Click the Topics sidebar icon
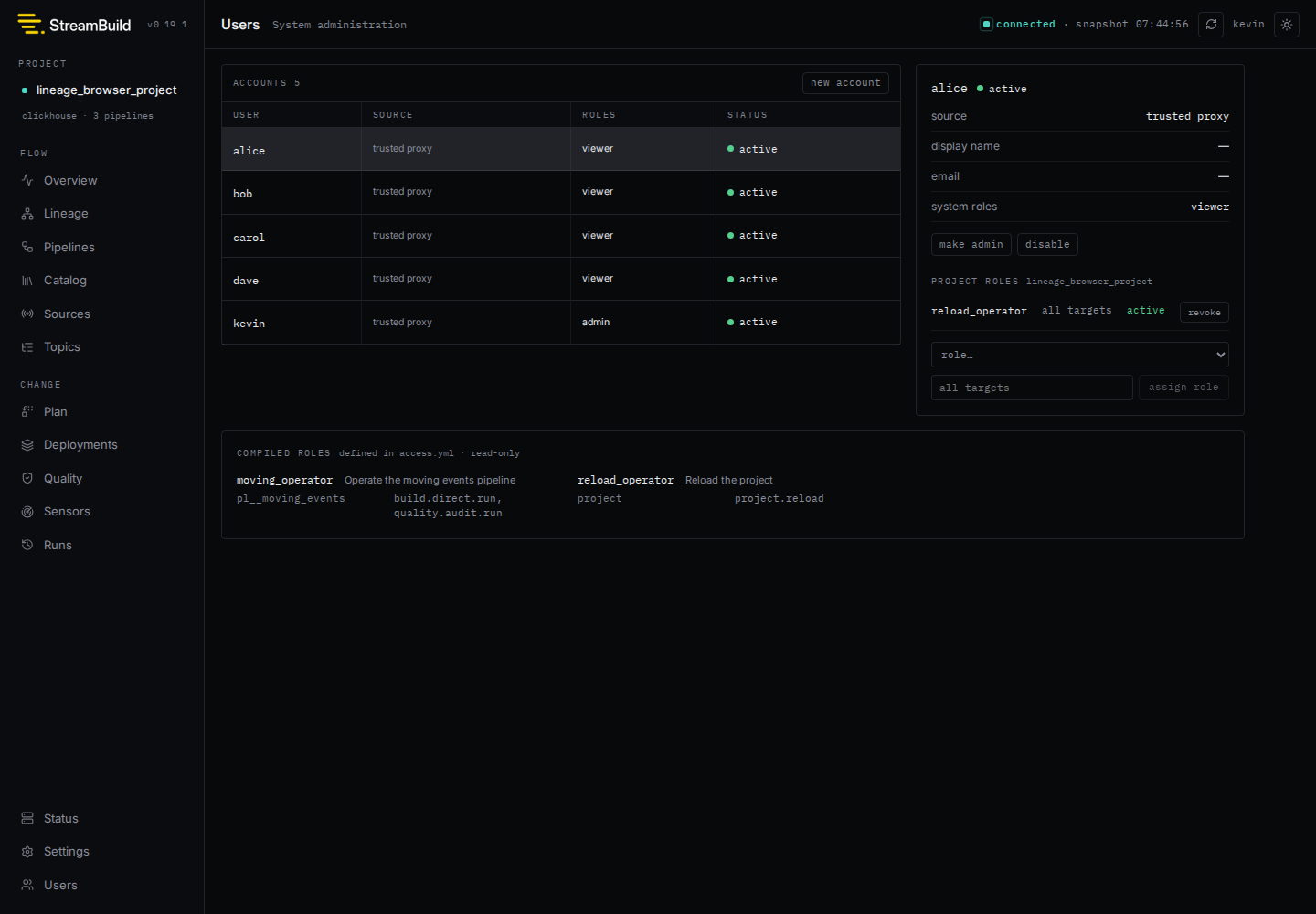Viewport: 1316px width, 914px height. [27, 347]
